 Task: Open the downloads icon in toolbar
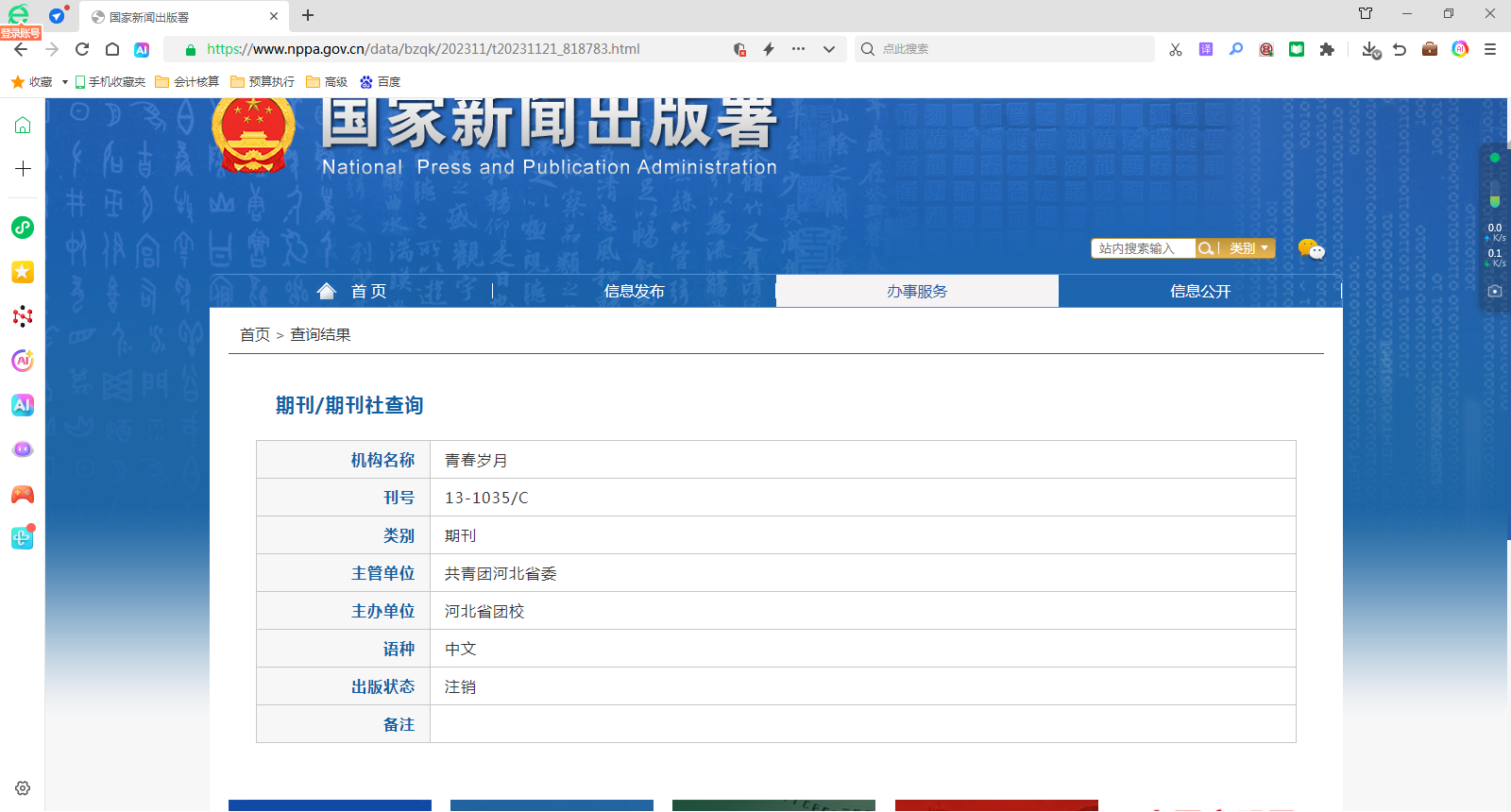coord(1370,49)
